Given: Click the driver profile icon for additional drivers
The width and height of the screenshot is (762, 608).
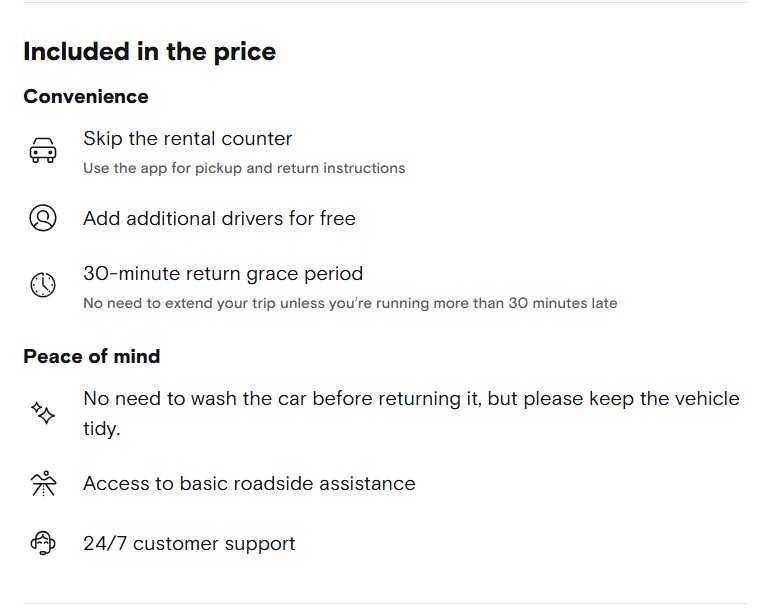Looking at the screenshot, I should coord(43,218).
